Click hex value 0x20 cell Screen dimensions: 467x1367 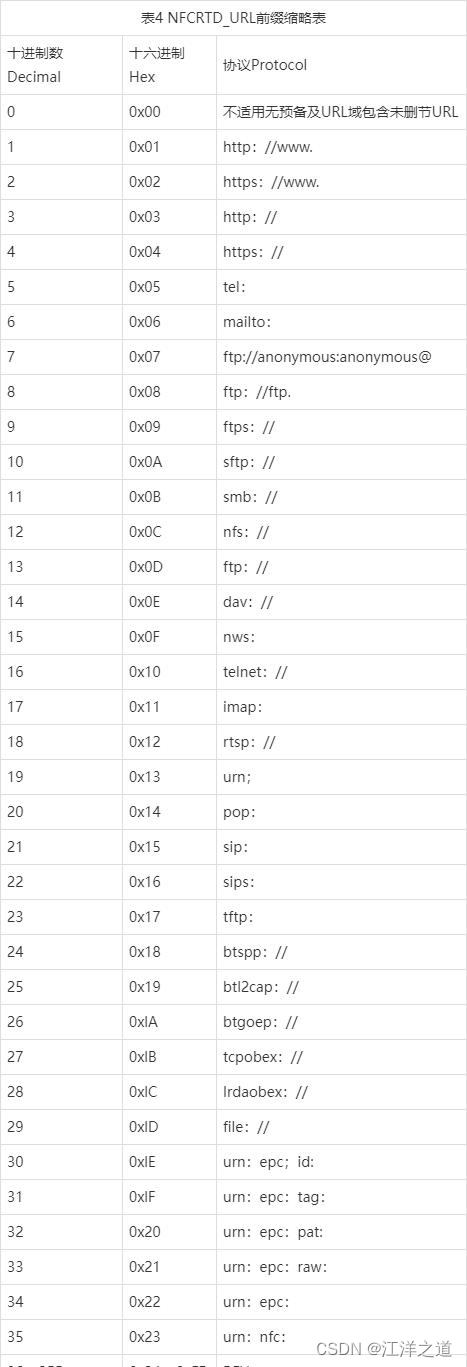(169, 1232)
